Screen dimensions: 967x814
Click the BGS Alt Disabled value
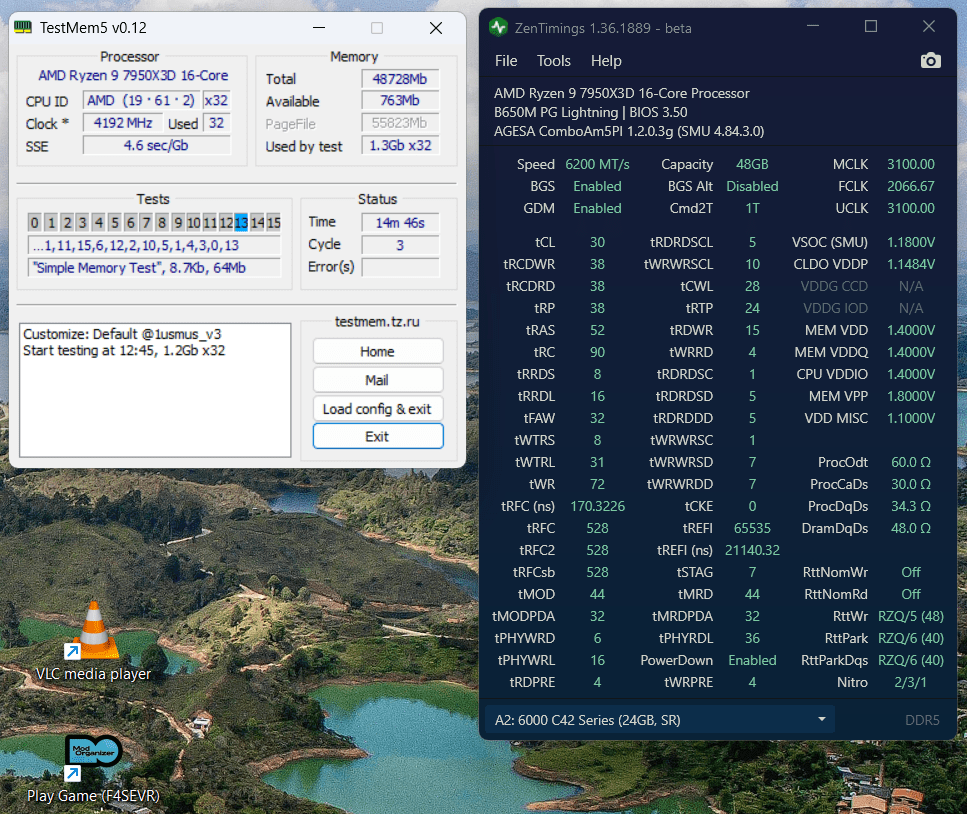tap(752, 186)
